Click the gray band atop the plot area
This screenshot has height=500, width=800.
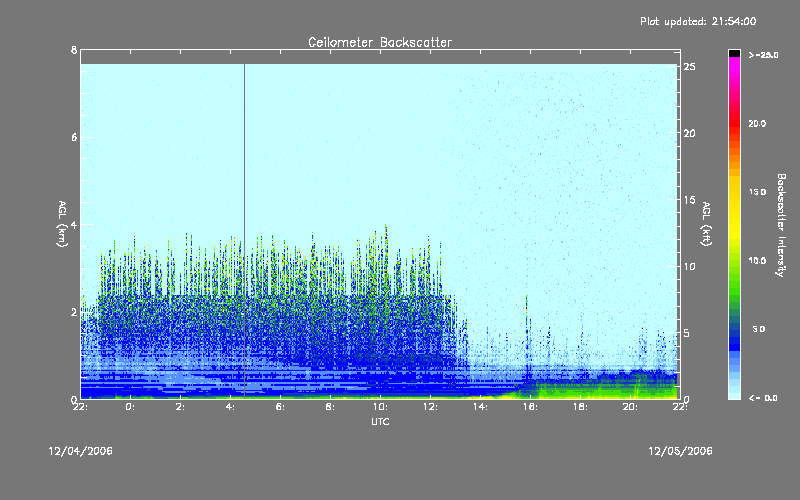[x=380, y=57]
